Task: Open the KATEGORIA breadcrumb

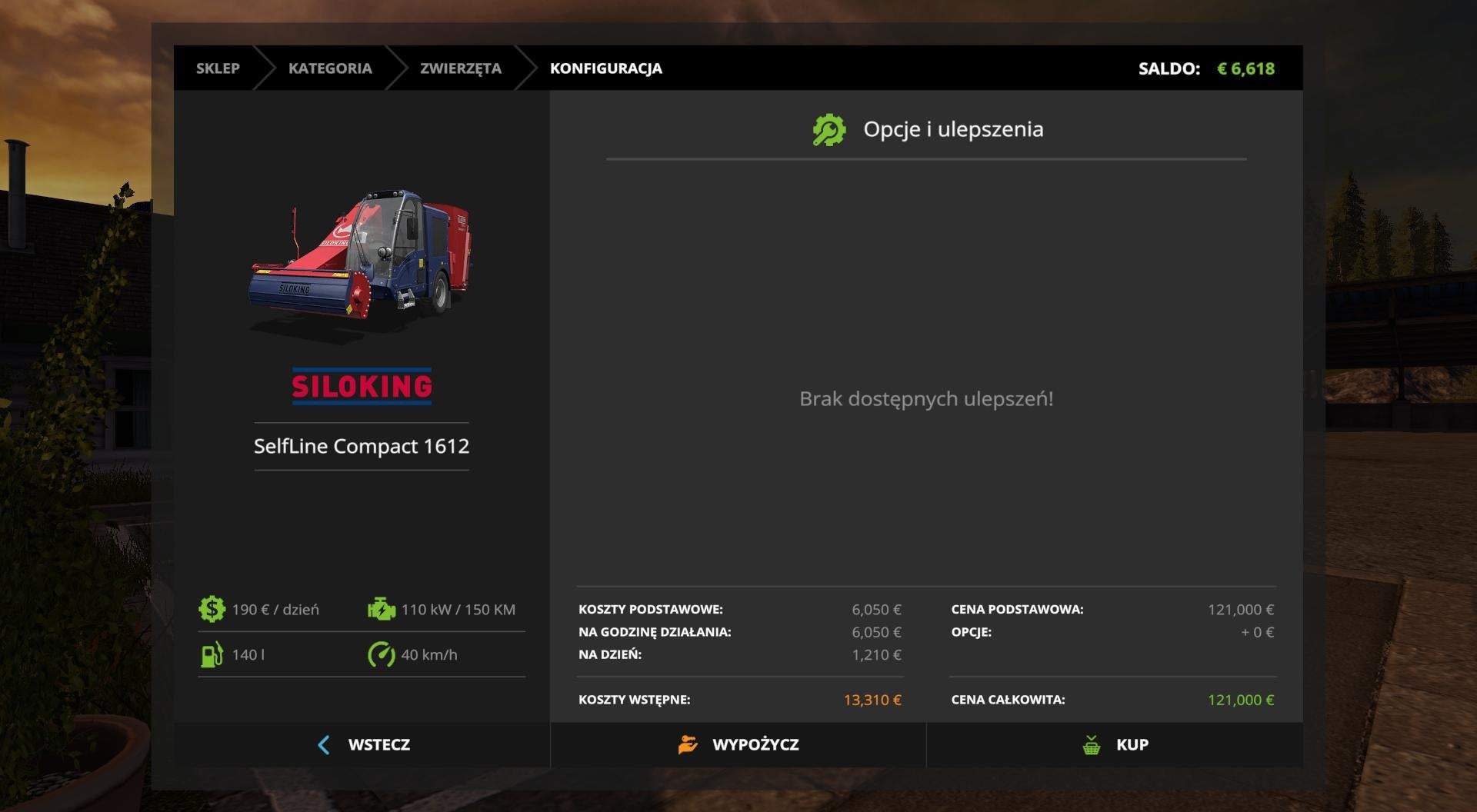Action: [x=330, y=68]
